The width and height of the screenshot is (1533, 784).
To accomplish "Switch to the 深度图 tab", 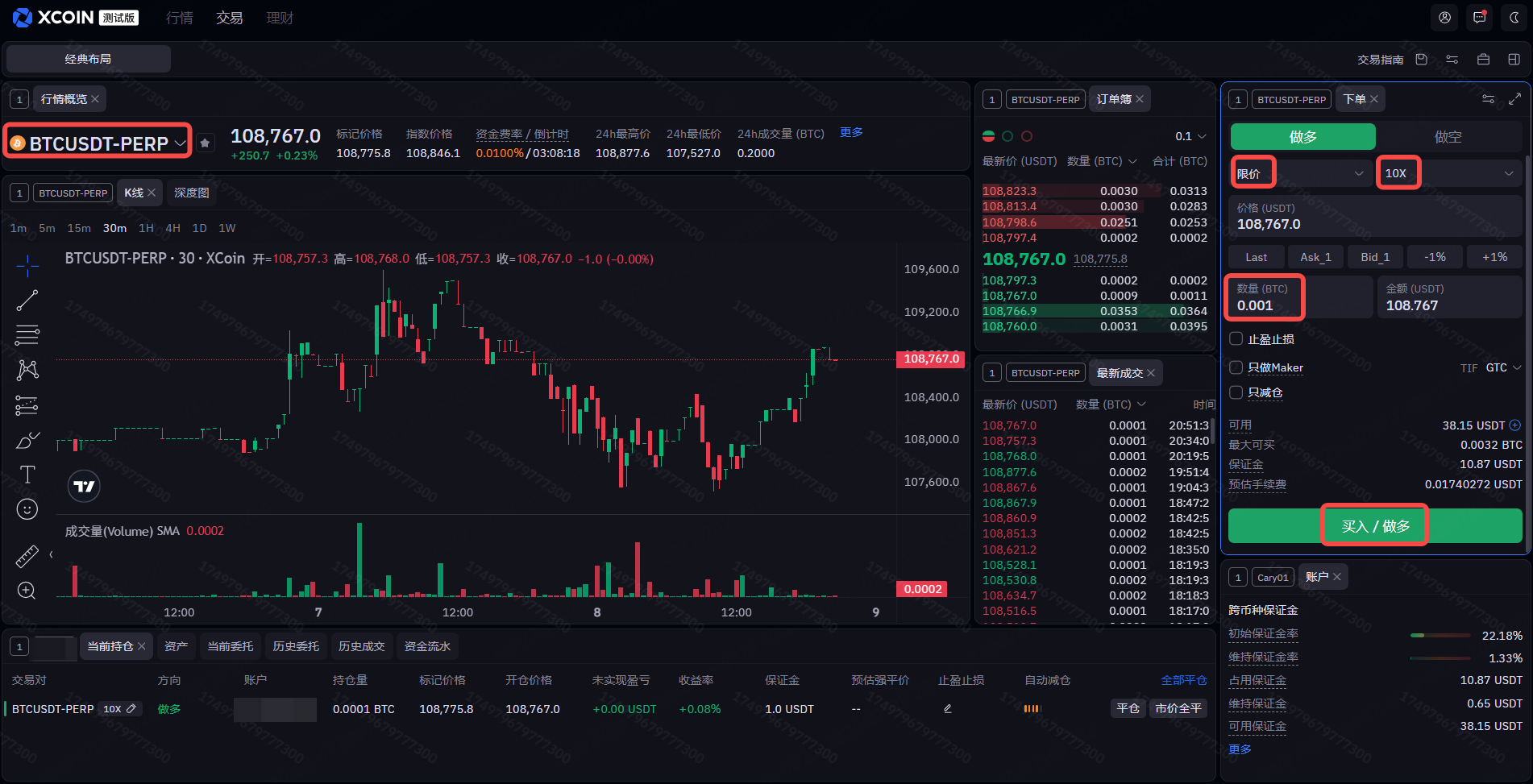I will 192,193.
